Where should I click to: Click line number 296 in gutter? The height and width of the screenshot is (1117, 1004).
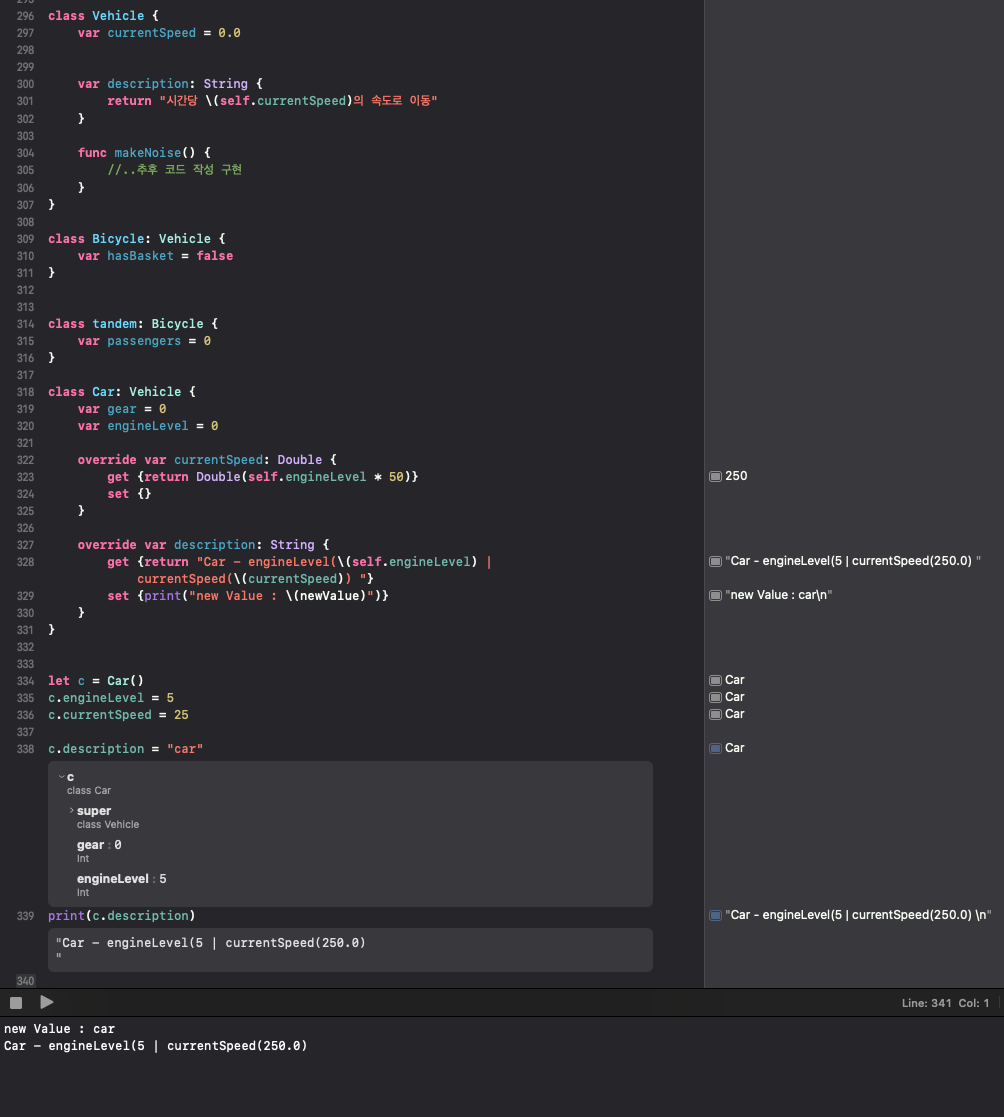(25, 16)
